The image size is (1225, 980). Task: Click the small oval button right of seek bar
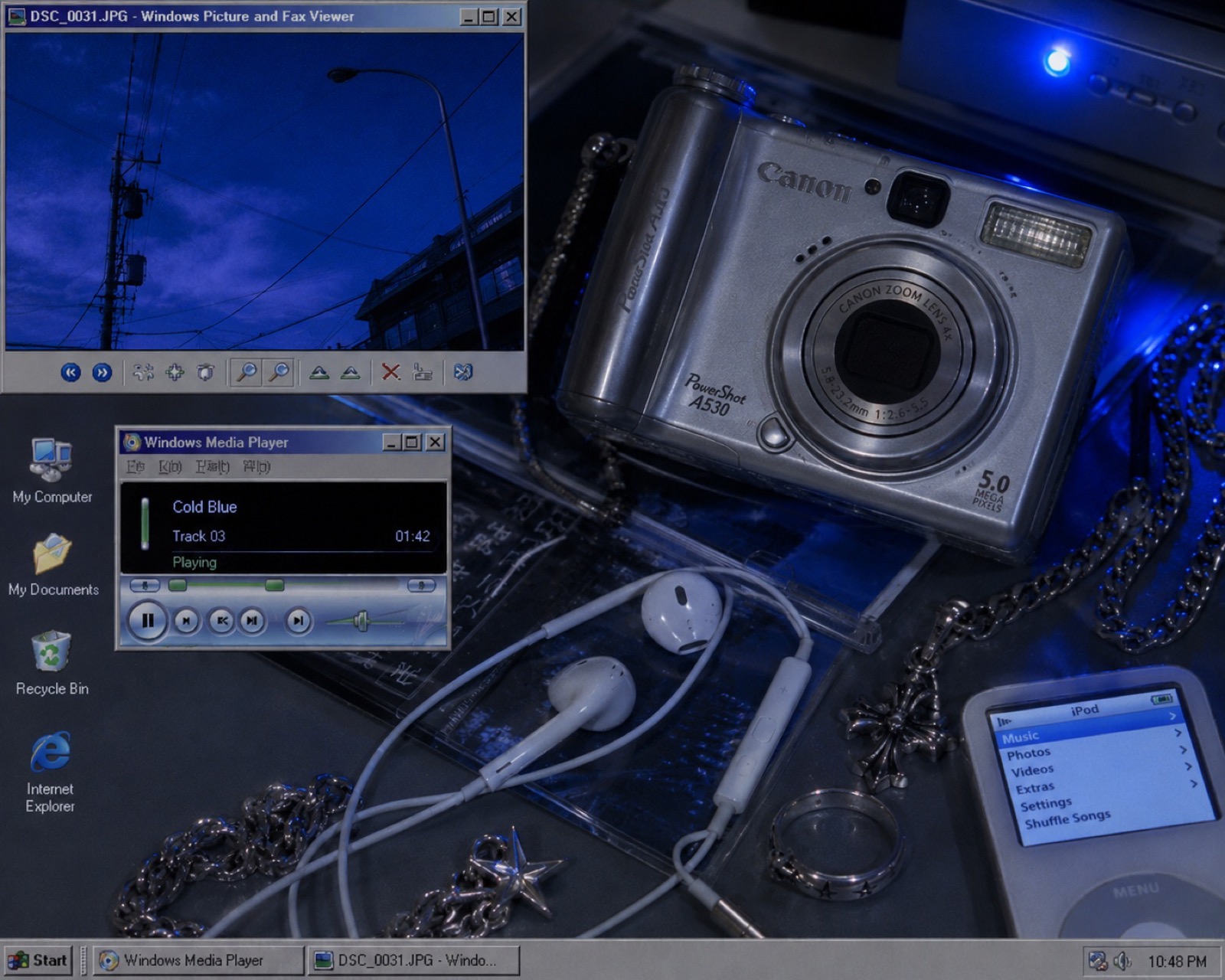[421, 586]
